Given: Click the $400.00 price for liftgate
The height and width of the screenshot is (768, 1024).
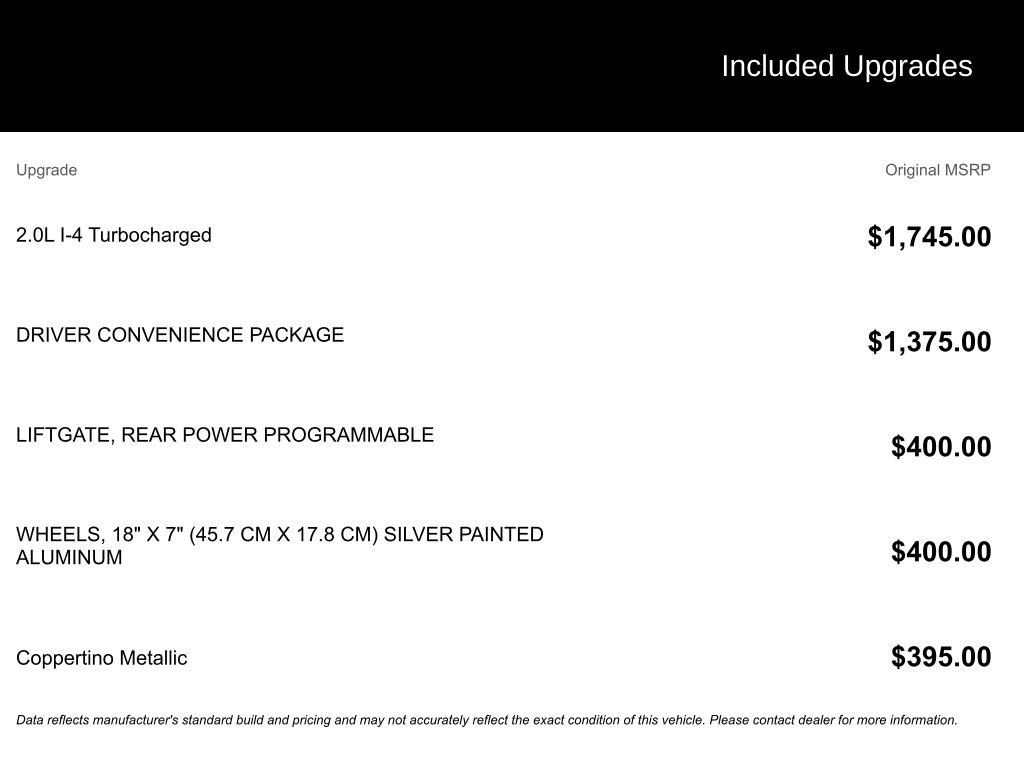Looking at the screenshot, I should [941, 447].
